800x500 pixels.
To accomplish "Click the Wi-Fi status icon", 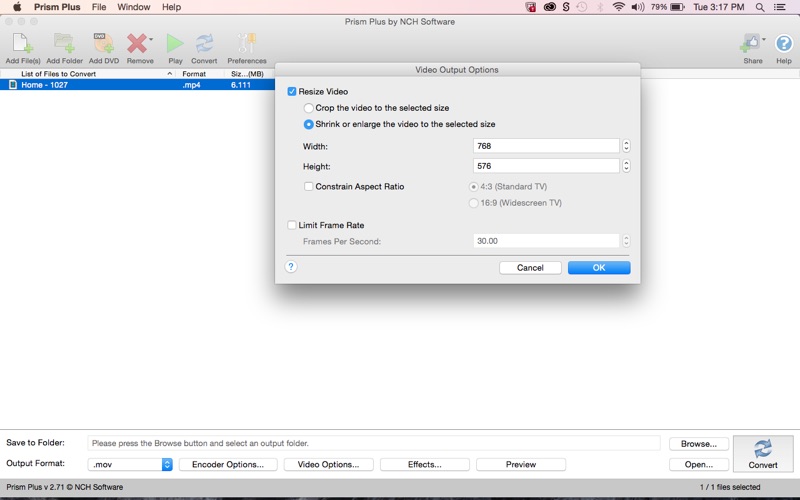I will pyautogui.click(x=618, y=7).
